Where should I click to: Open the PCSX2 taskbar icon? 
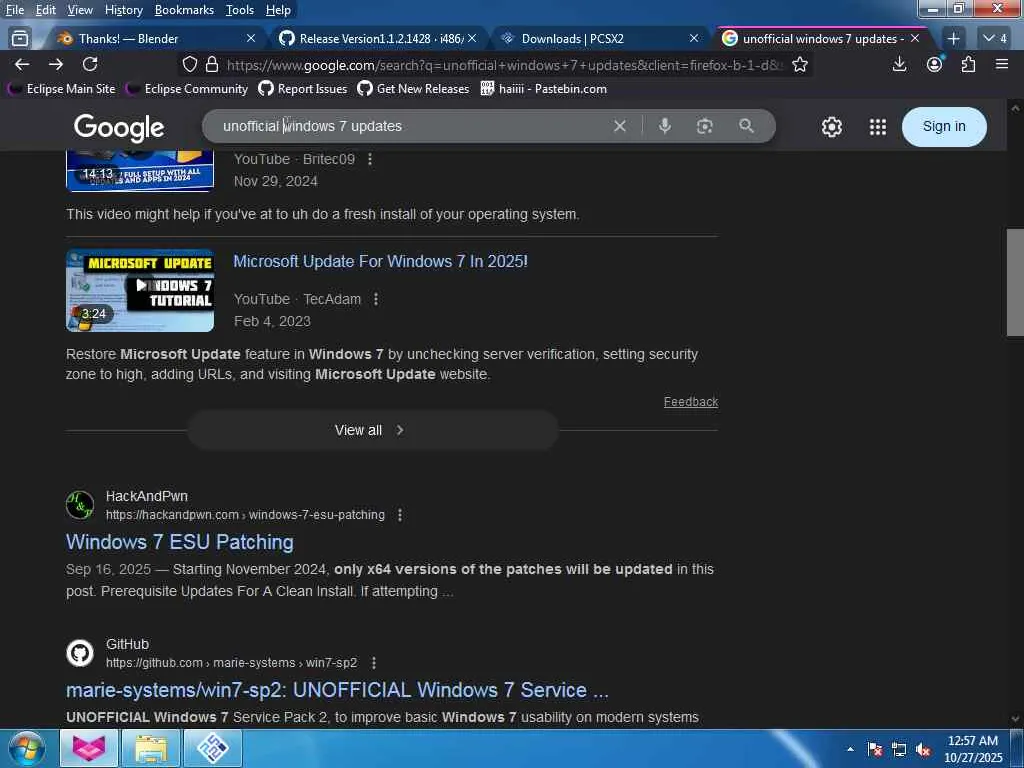[213, 748]
